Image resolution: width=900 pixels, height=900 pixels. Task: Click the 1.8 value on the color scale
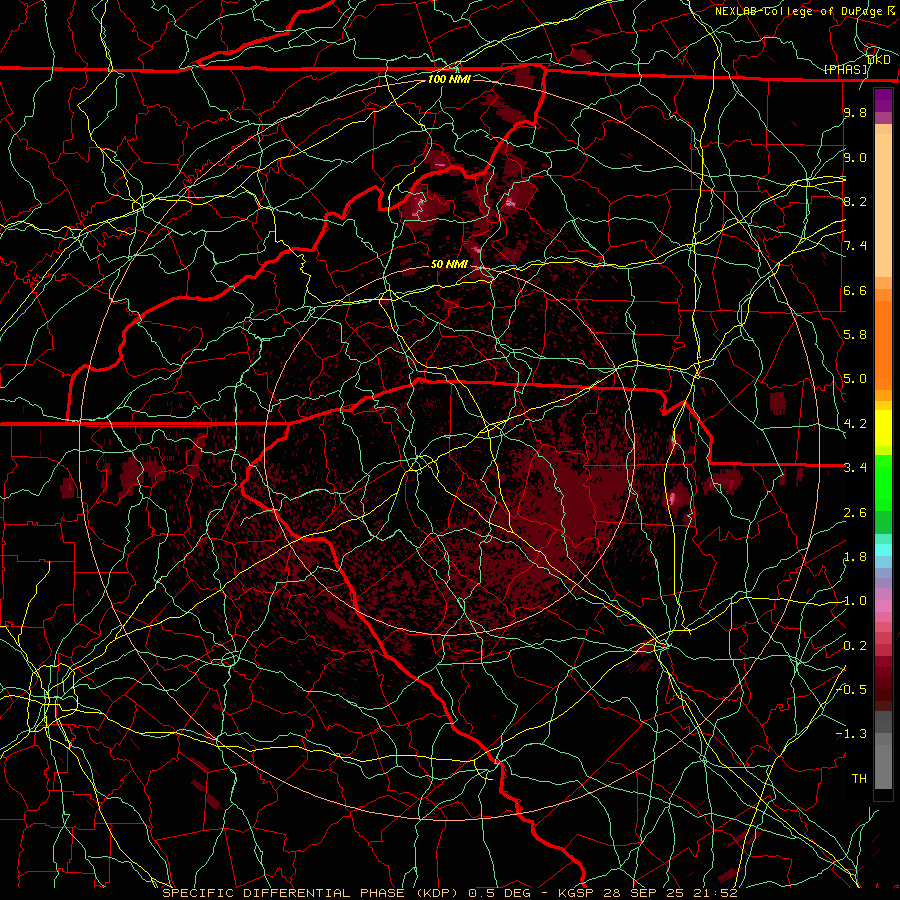pos(855,557)
